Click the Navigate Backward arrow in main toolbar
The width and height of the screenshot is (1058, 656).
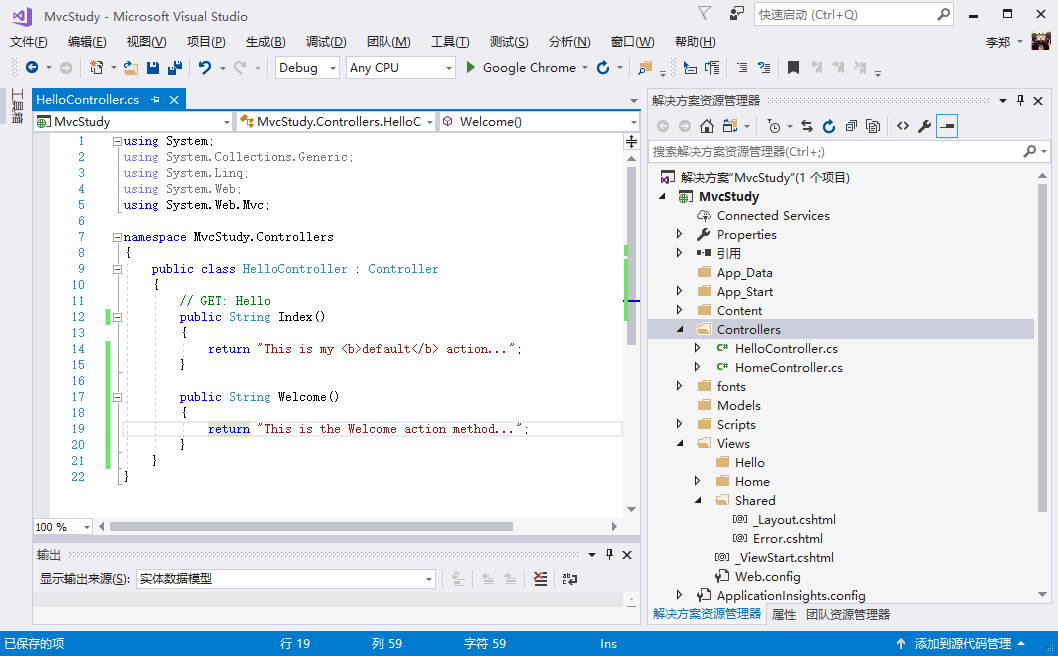click(32, 67)
